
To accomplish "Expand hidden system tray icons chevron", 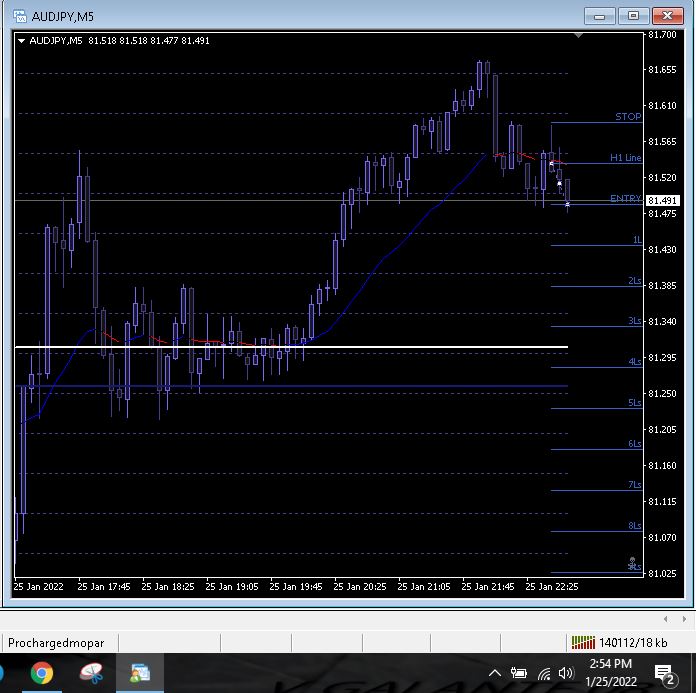I will point(494,673).
